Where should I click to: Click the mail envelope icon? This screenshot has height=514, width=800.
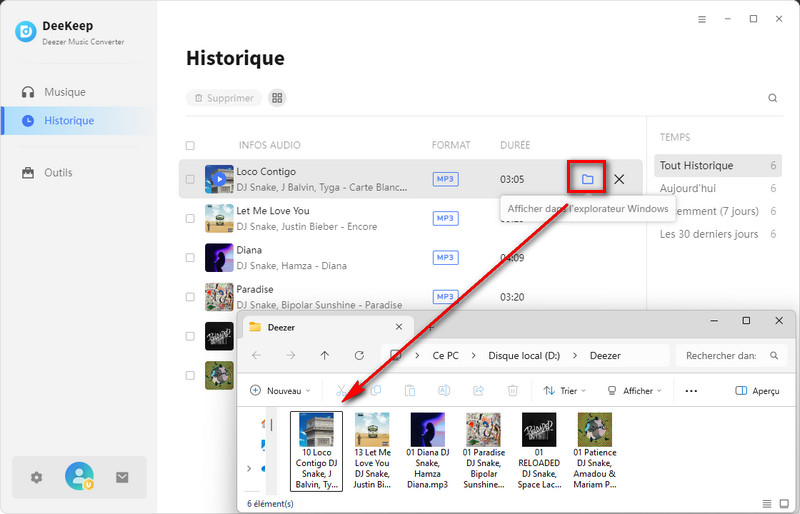pyautogui.click(x=122, y=477)
